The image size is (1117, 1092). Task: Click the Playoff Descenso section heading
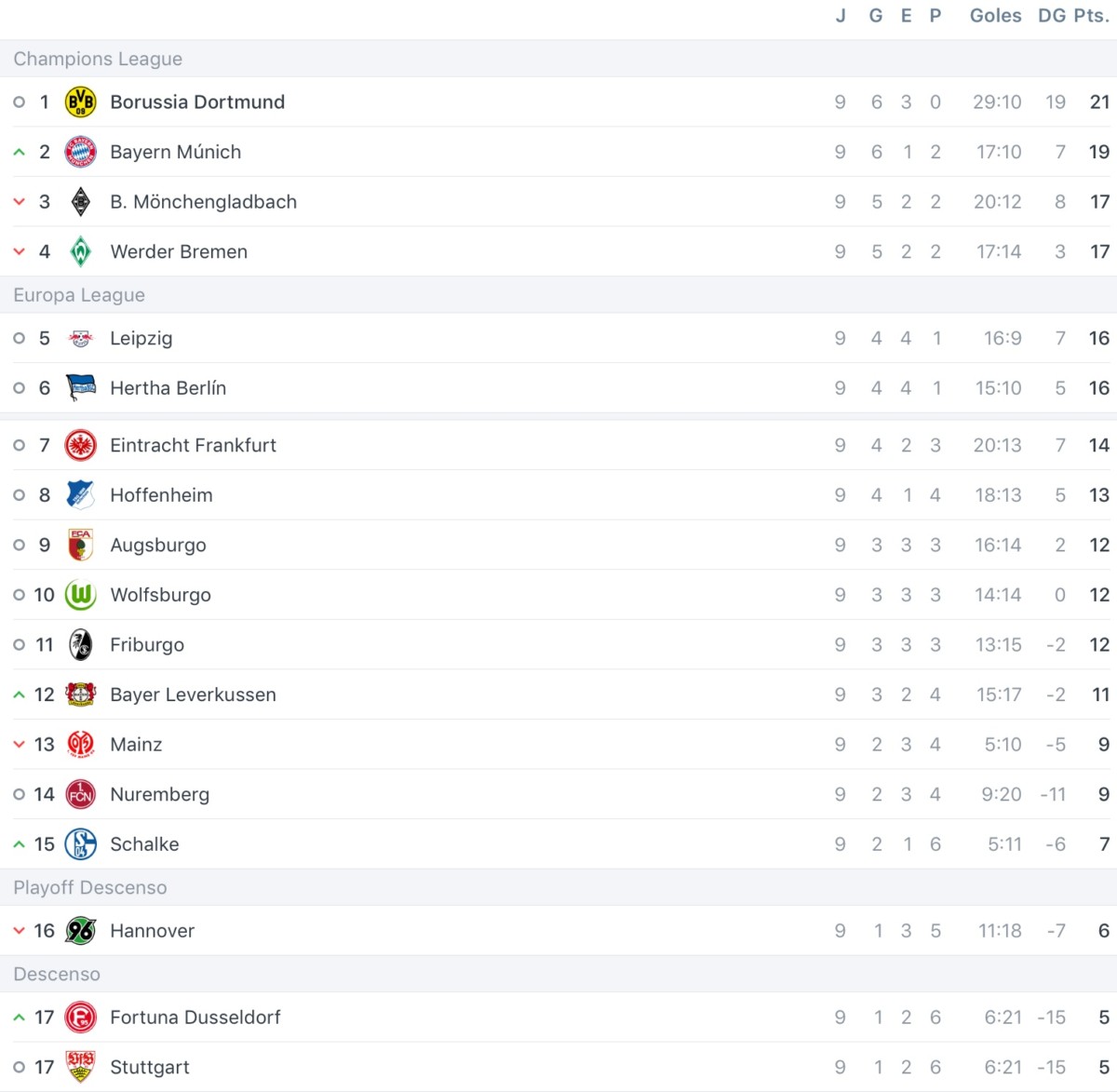90,887
